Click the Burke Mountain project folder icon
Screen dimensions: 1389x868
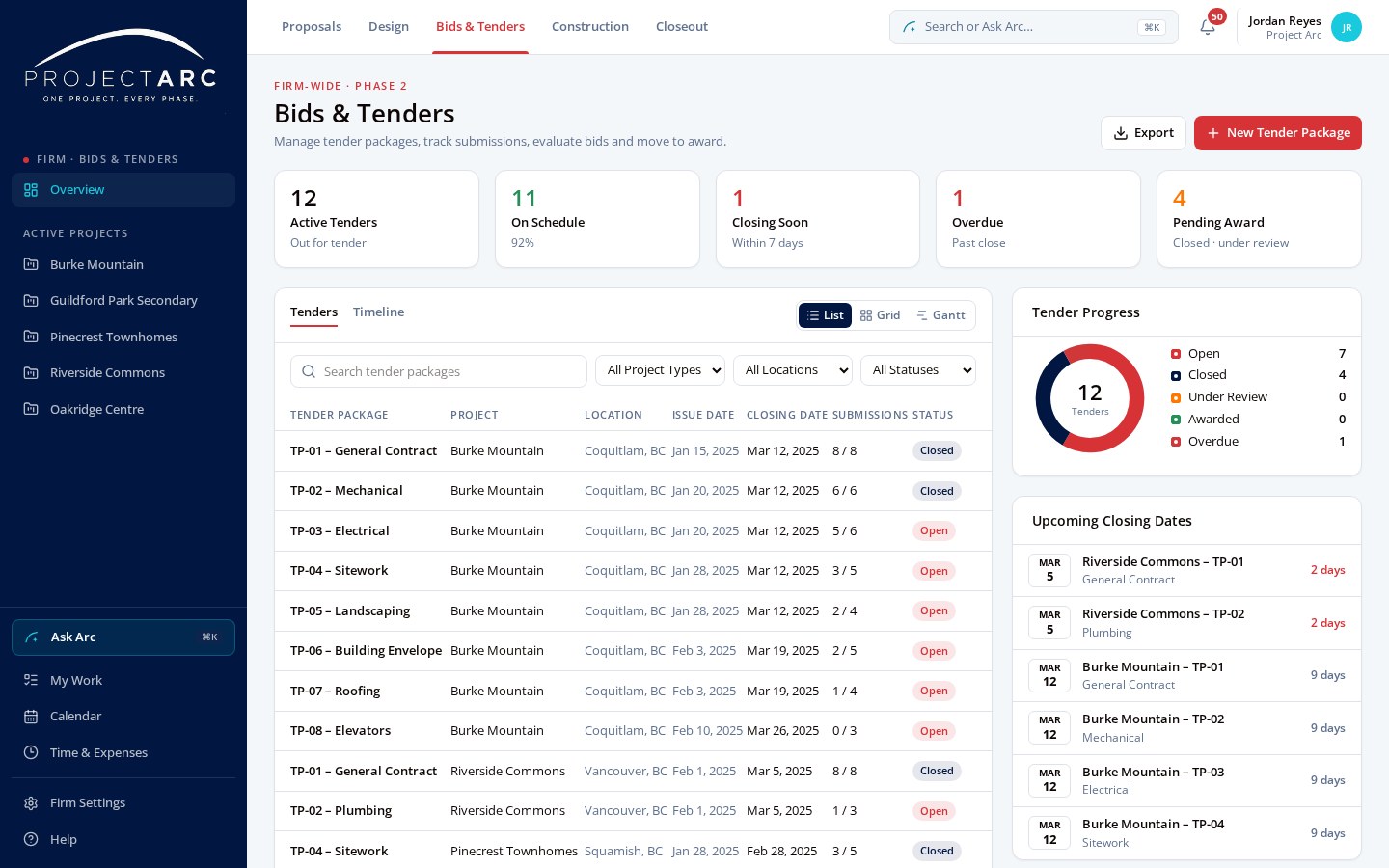[x=31, y=264]
